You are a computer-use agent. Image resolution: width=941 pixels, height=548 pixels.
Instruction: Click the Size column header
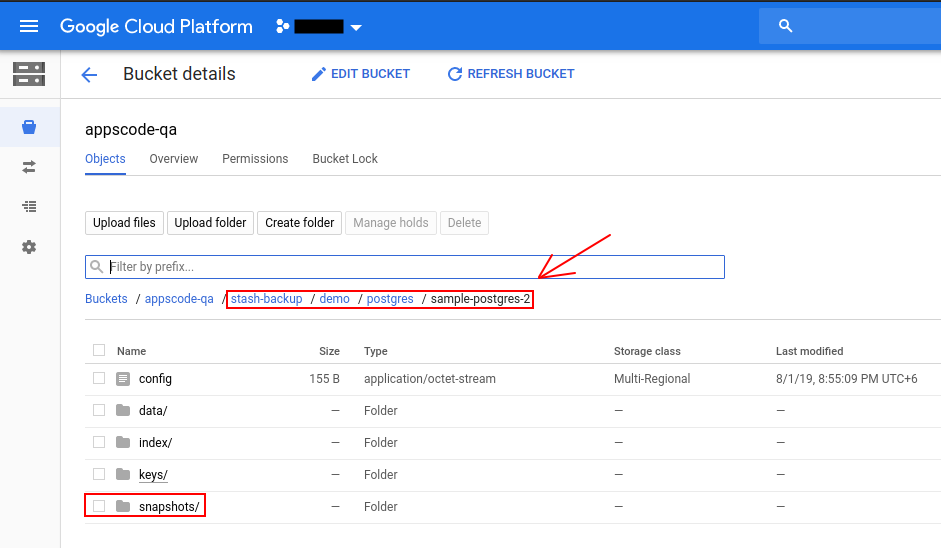[x=329, y=351]
